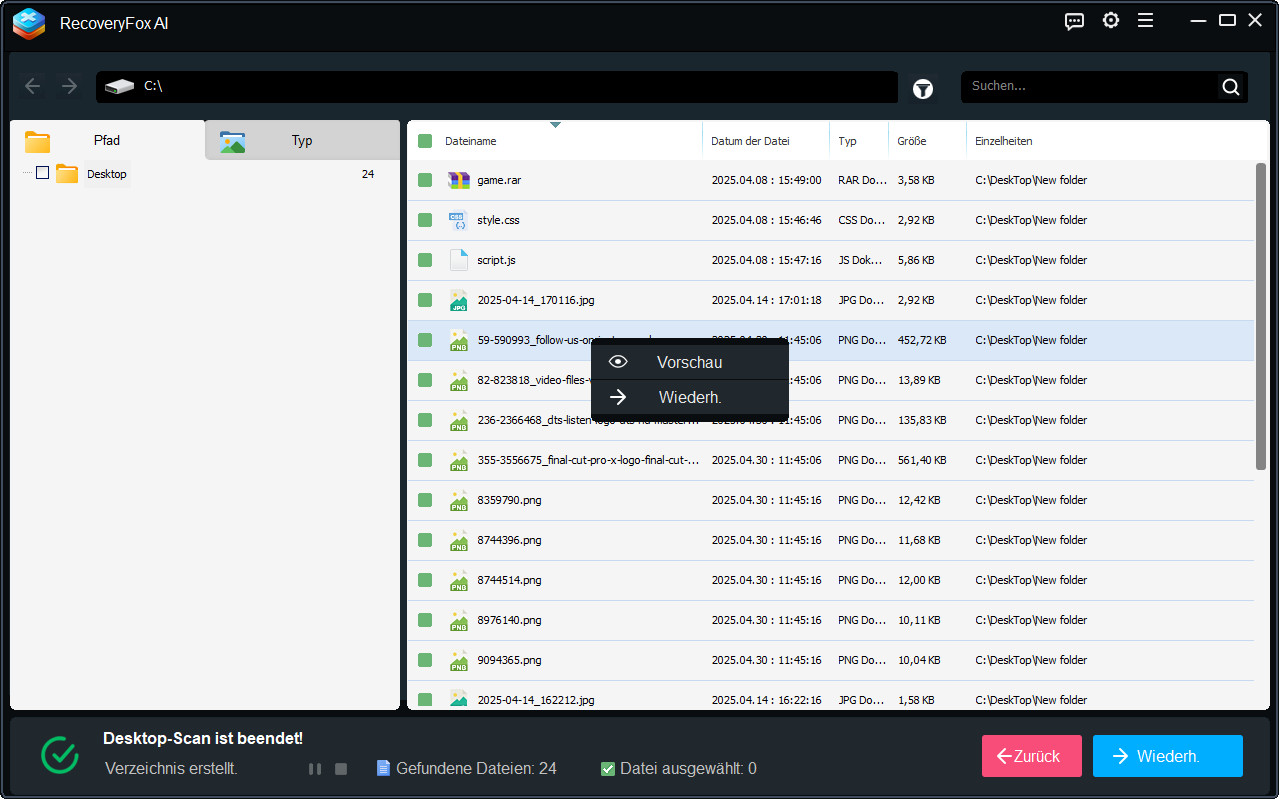Click the PNG icon of the 82-823818 file

coord(458,380)
